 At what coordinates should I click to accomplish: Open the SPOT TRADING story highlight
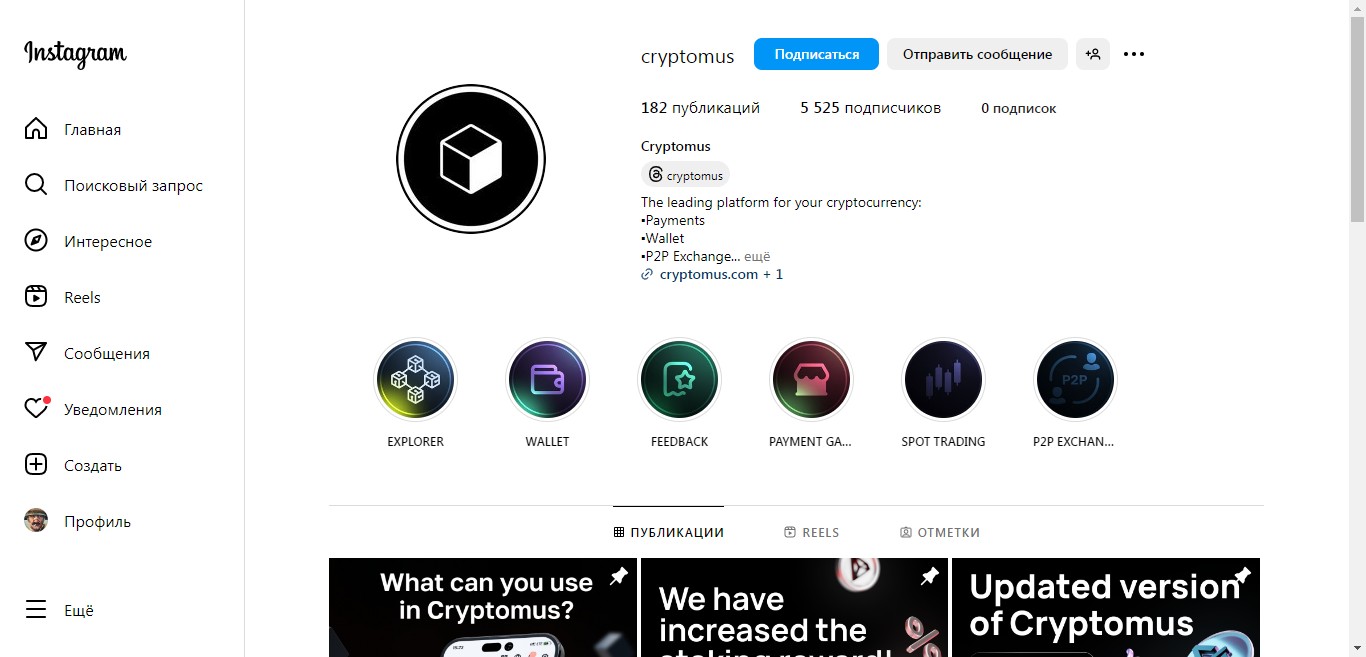pos(943,380)
